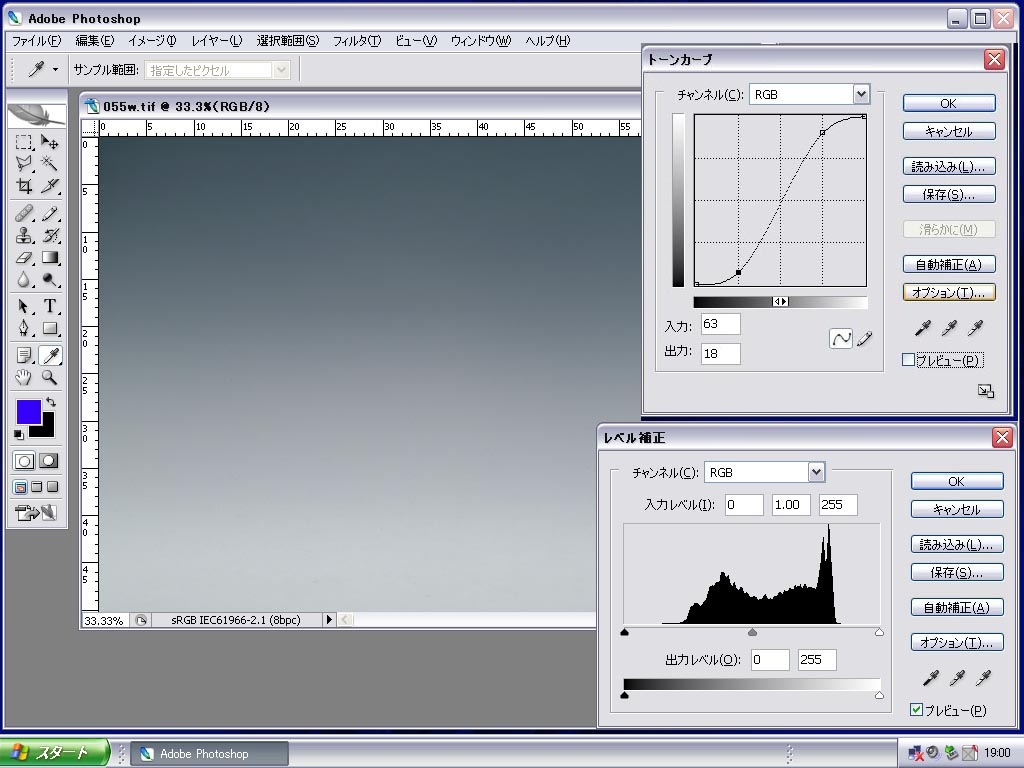This screenshot has height=768, width=1024.
Task: Select the Magic Wand tool
Action: click(x=49, y=164)
